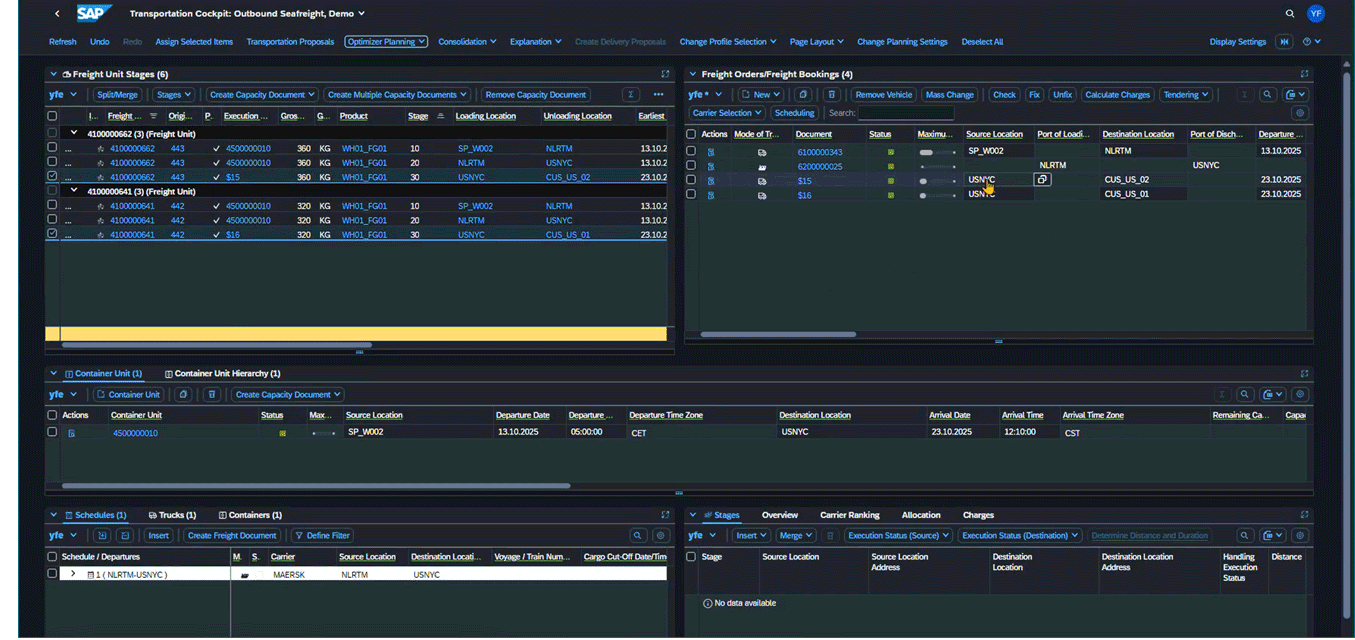Image resolution: width=1355 pixels, height=640 pixels.
Task: Click actions icon for container unit 4500000010
Action: (71, 433)
